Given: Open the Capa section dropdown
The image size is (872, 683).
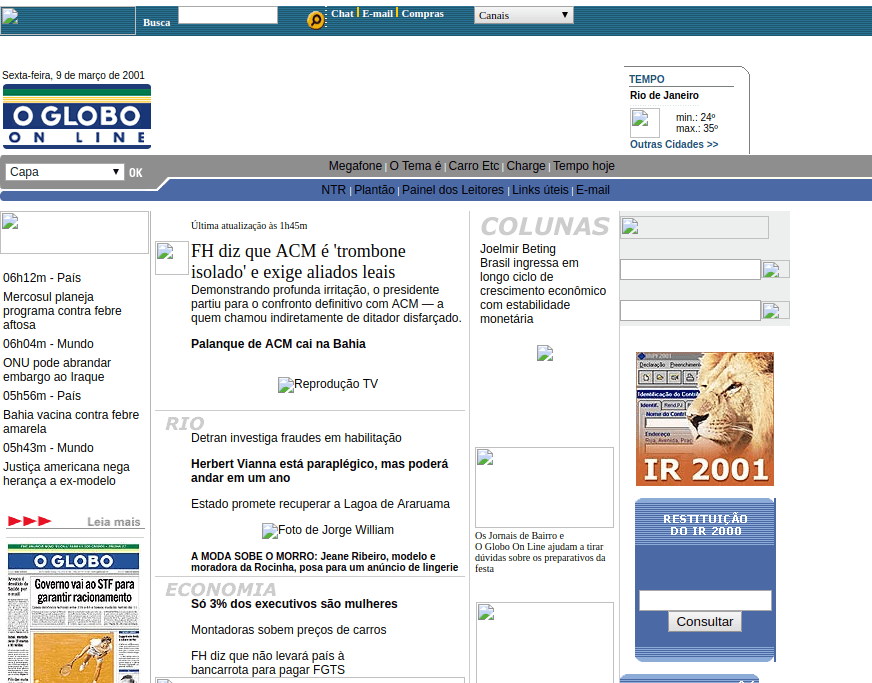Looking at the screenshot, I should [64, 172].
